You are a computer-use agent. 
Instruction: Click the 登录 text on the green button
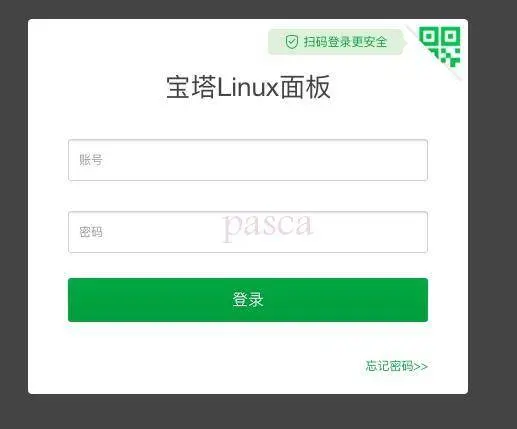[248, 300]
